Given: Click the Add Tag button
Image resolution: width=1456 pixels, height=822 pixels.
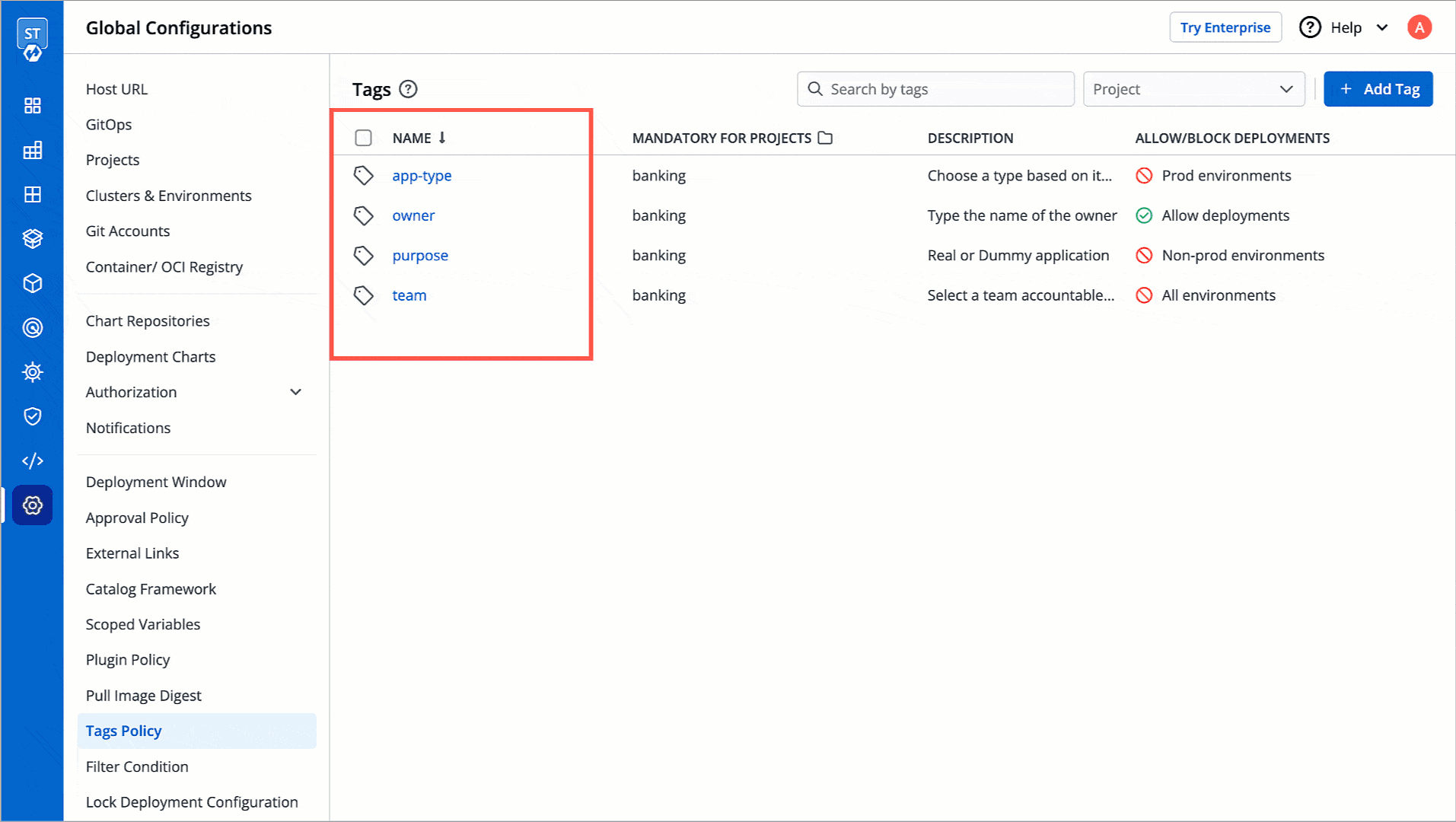Looking at the screenshot, I should [x=1378, y=88].
